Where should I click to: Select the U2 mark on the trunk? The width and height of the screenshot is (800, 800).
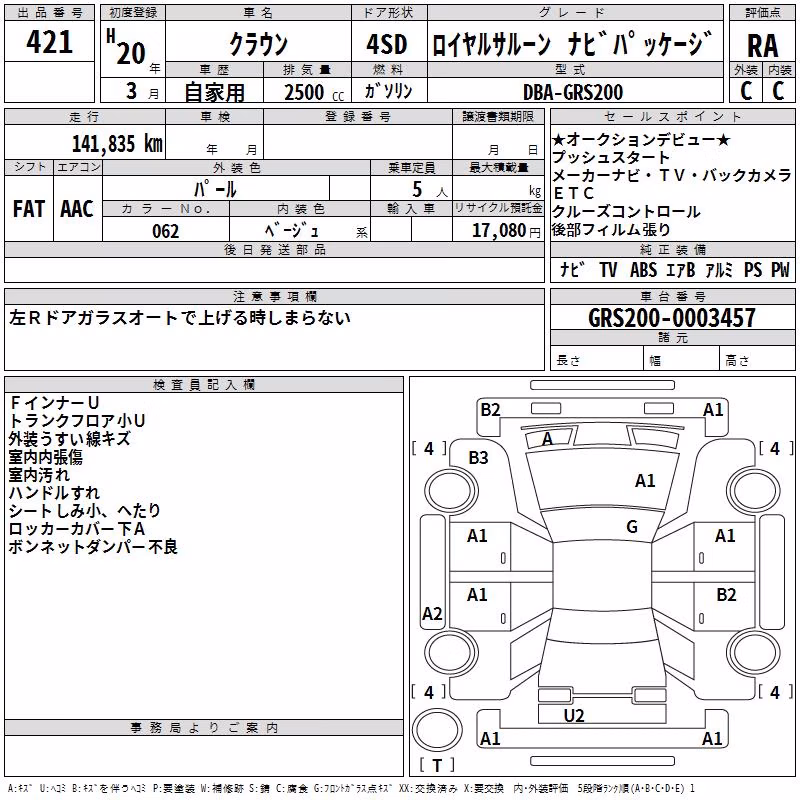pyautogui.click(x=574, y=716)
